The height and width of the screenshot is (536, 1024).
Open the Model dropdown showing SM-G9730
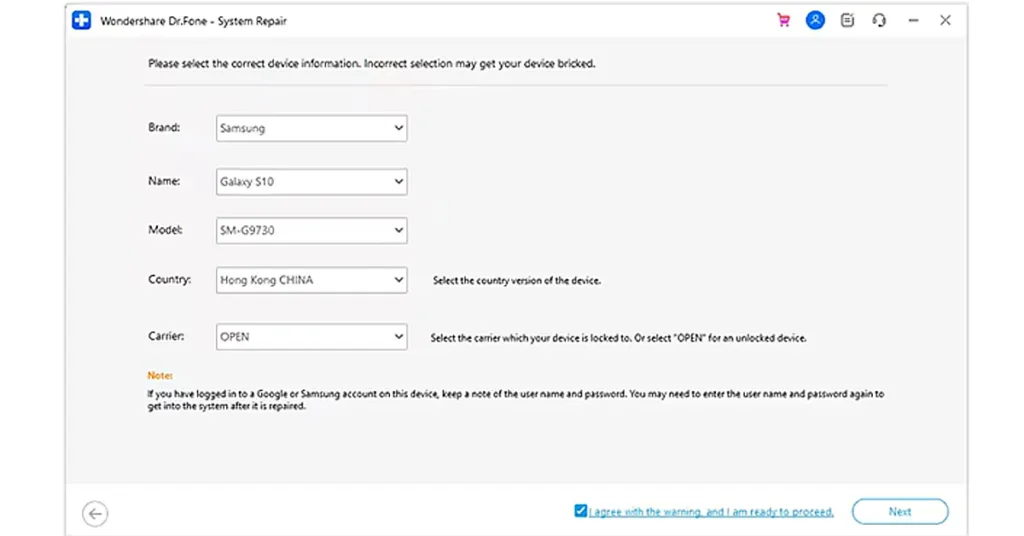311,230
